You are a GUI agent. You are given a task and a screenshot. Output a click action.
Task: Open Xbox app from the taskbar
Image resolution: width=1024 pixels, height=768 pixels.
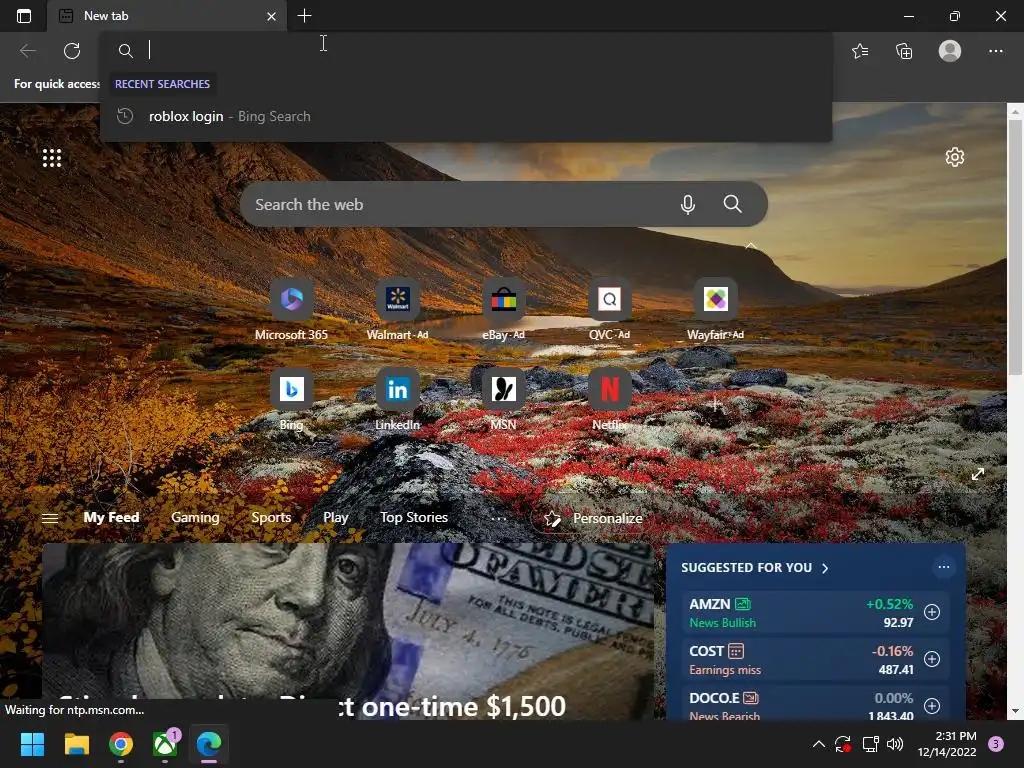pyautogui.click(x=165, y=744)
